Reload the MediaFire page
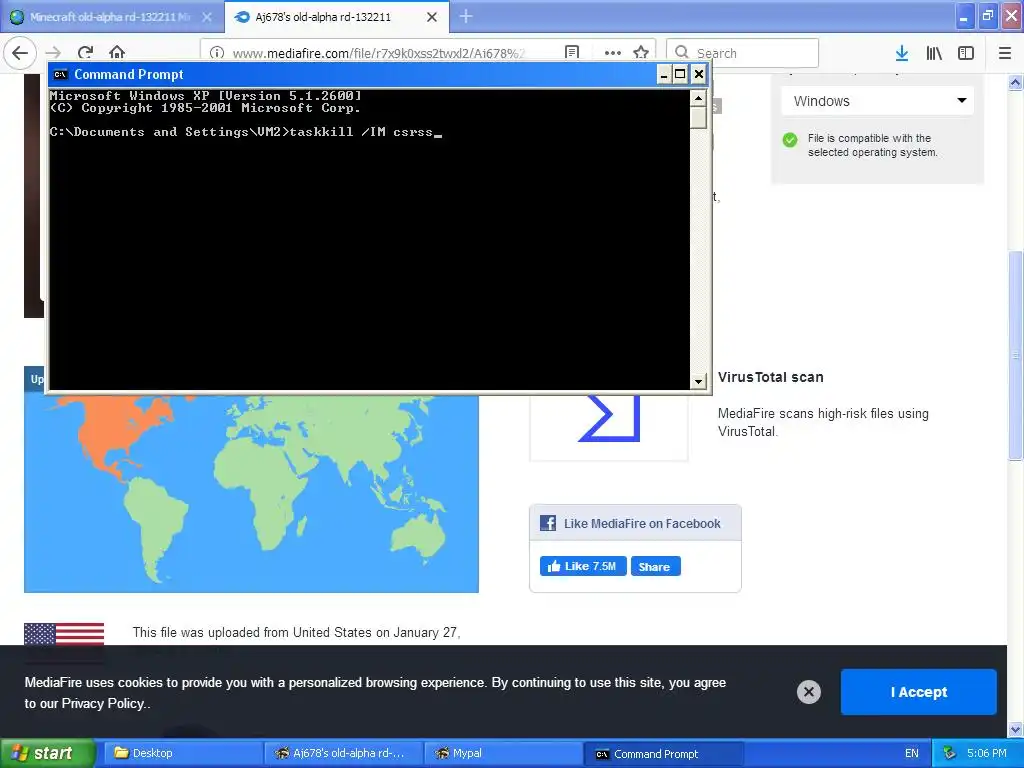The image size is (1024, 768). [x=85, y=53]
